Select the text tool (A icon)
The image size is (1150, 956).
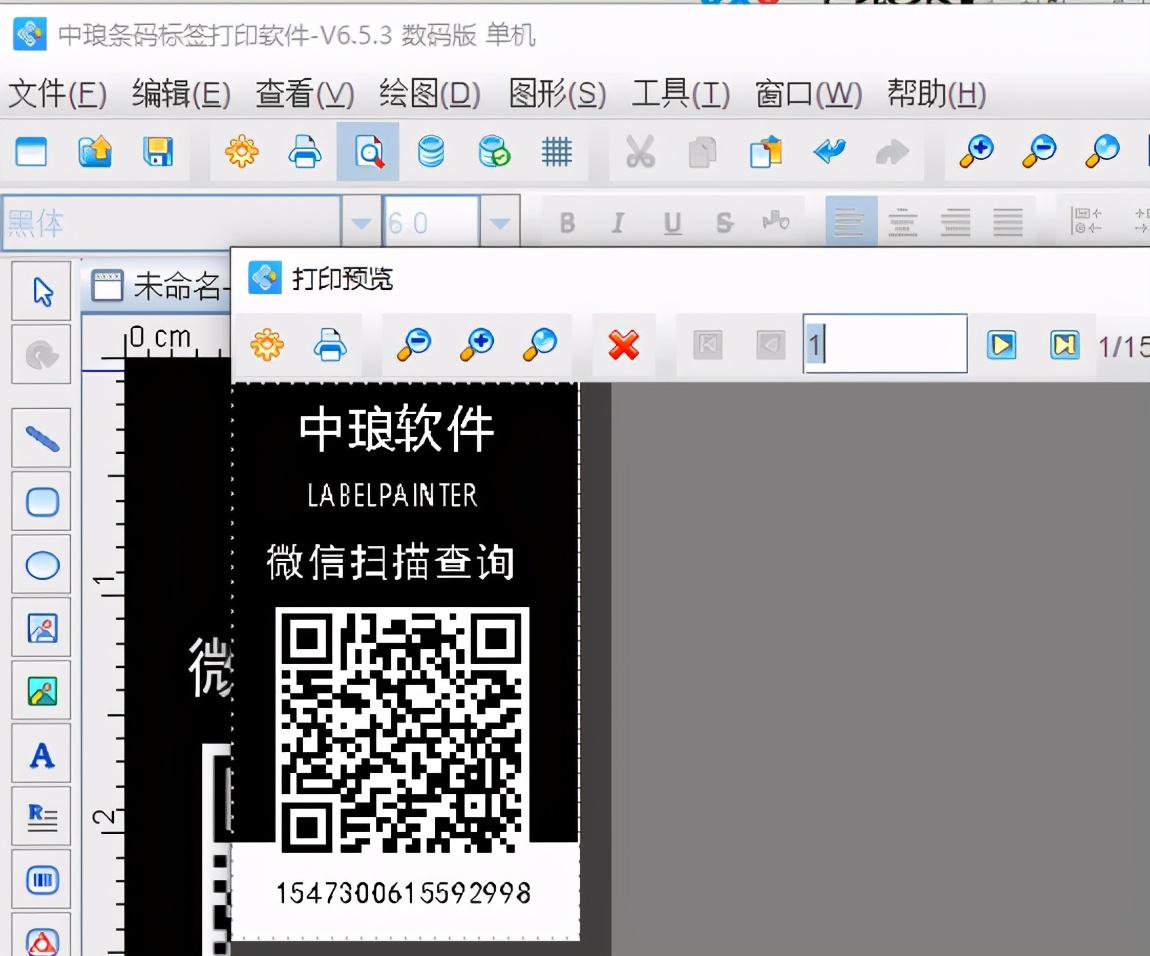[x=40, y=755]
